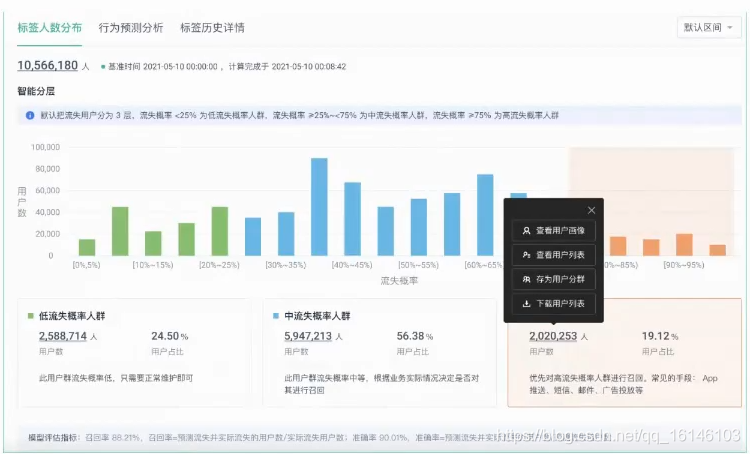Open 行为预测分析 tab

pyautogui.click(x=131, y=28)
